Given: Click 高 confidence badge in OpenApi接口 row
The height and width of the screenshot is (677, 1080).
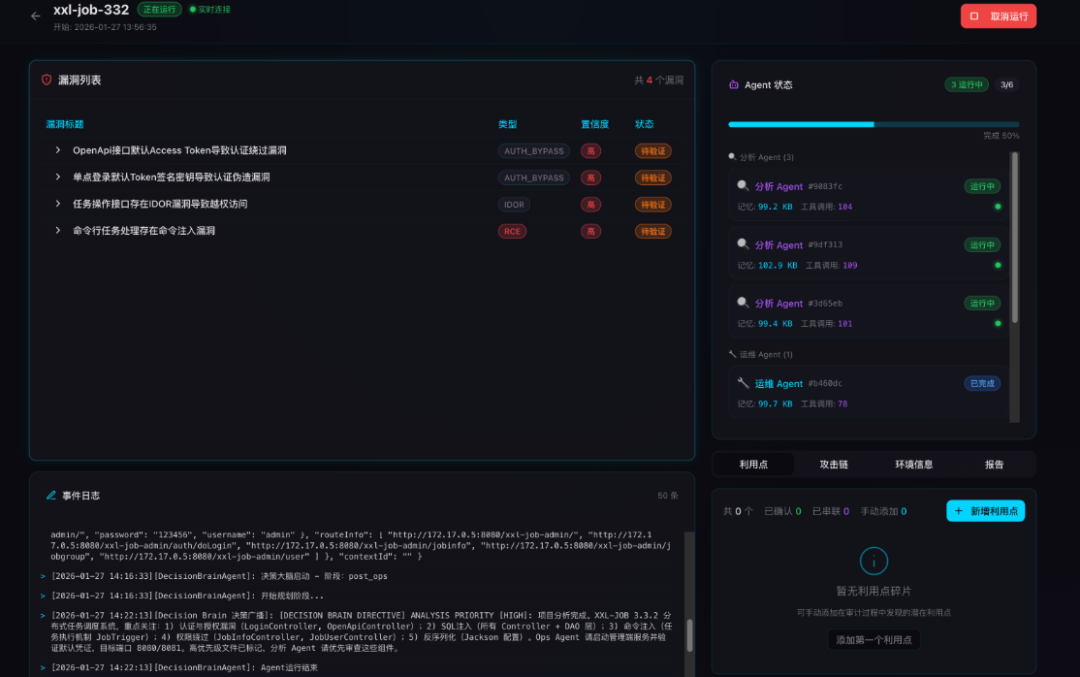Looking at the screenshot, I should point(590,151).
